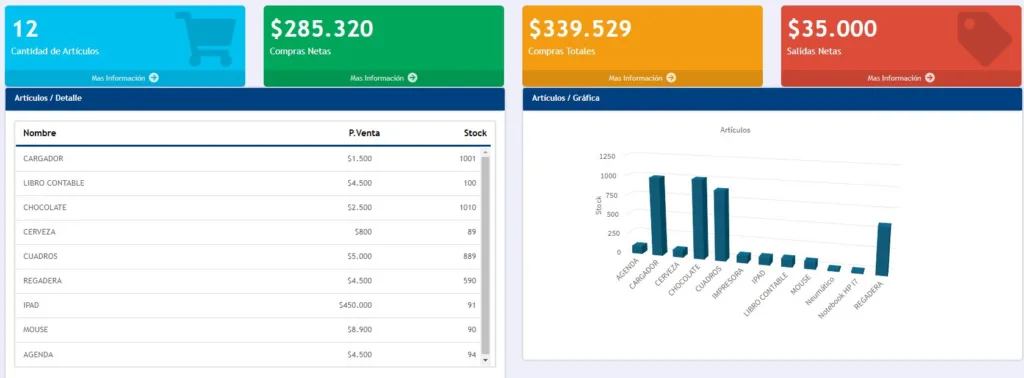
Task: Click the vertical scrollbar thumb in table
Action: (x=485, y=255)
